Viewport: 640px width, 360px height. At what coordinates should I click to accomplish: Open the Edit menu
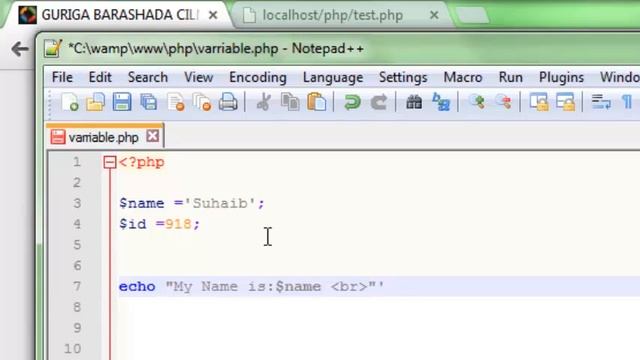[100, 77]
